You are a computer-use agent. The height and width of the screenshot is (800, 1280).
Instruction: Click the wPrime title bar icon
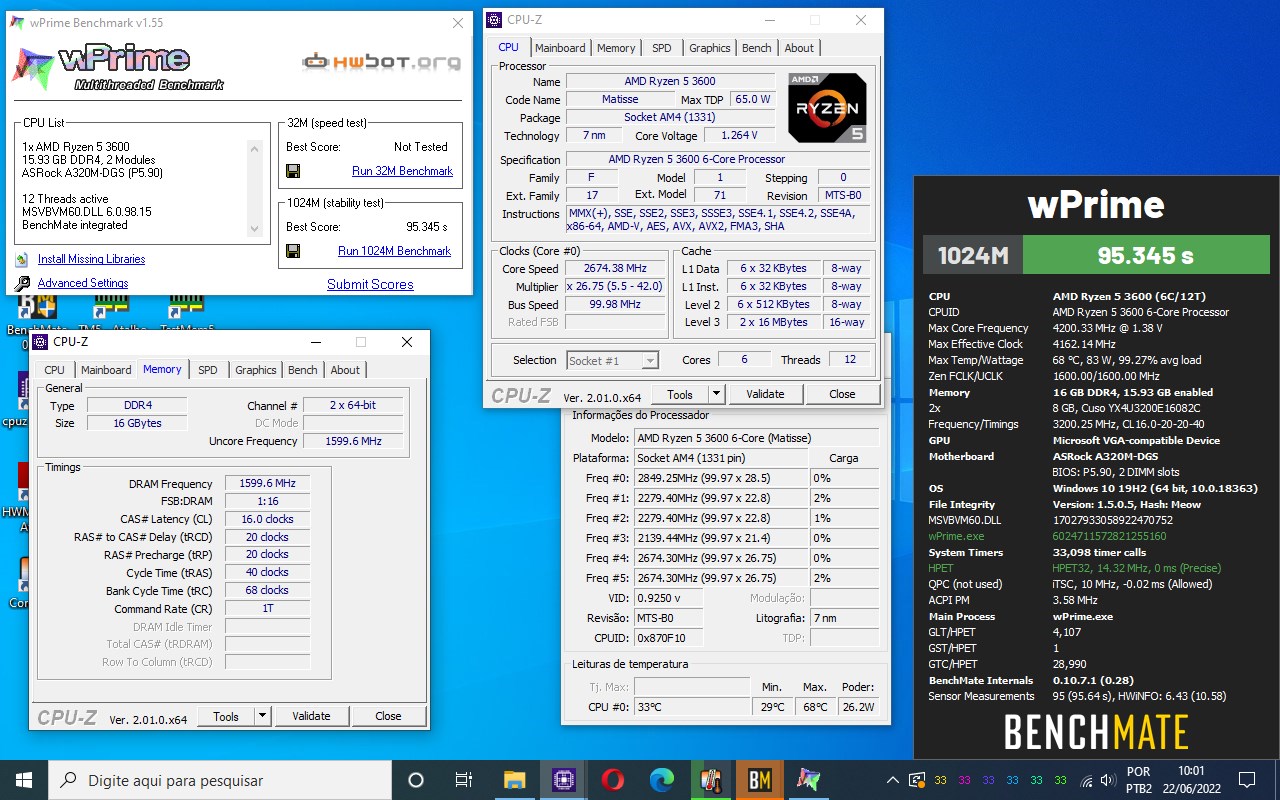click(17, 23)
